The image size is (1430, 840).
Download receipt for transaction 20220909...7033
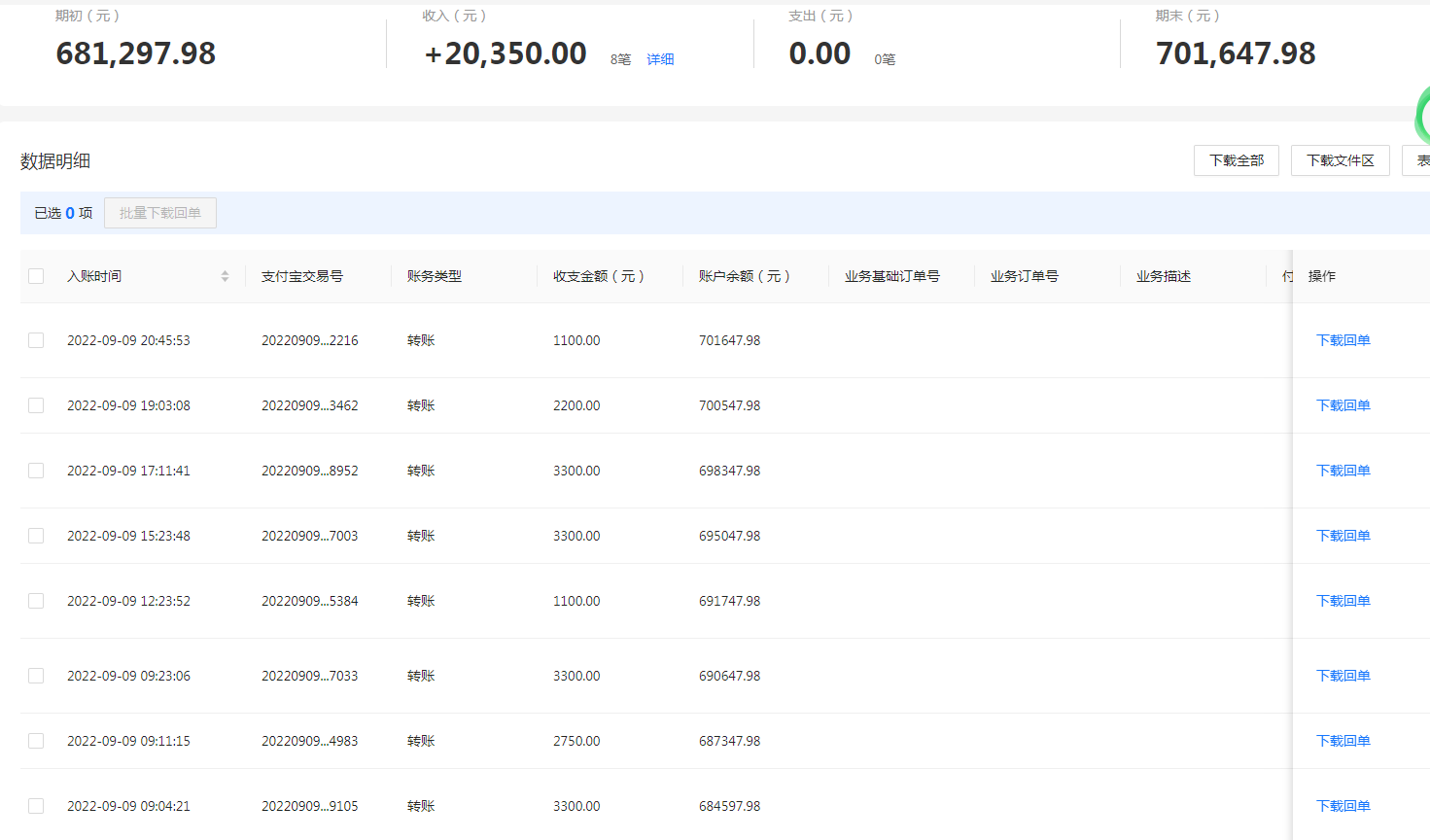tap(1343, 676)
